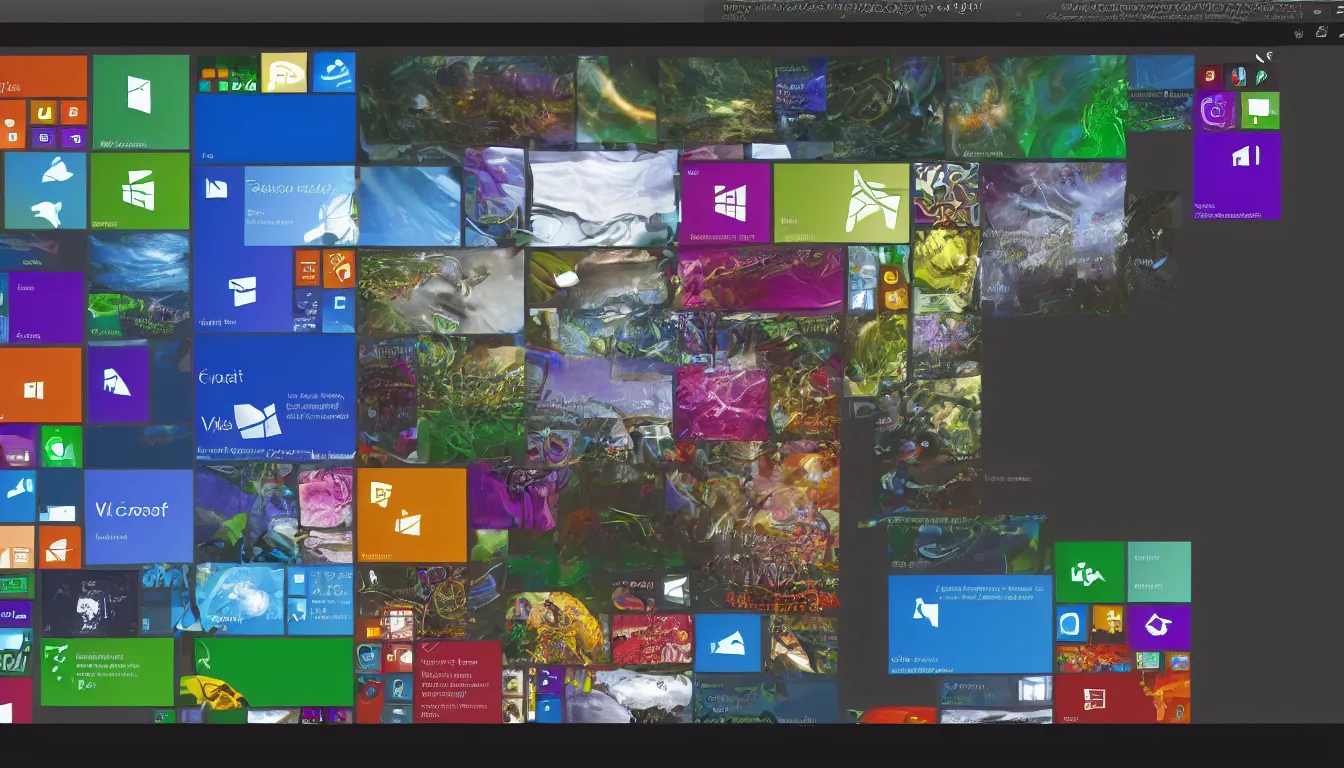View the golden fish streak thumbnail

(616, 99)
